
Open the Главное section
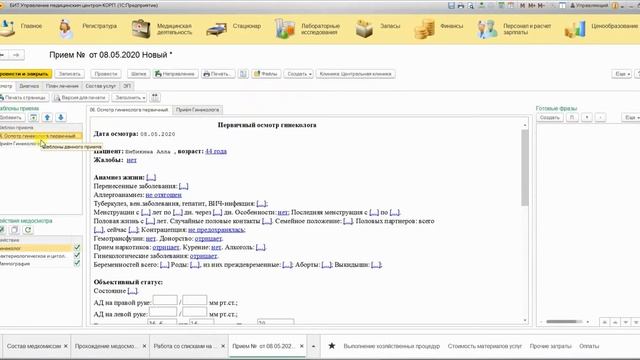point(31,26)
